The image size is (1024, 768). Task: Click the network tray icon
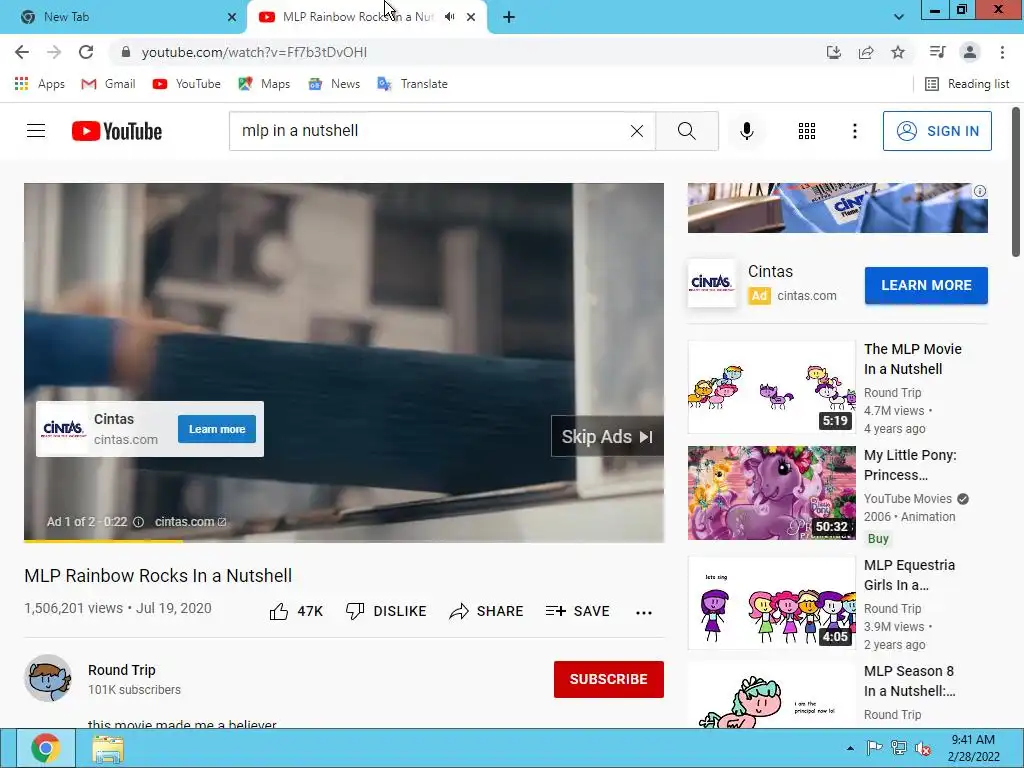coord(899,748)
